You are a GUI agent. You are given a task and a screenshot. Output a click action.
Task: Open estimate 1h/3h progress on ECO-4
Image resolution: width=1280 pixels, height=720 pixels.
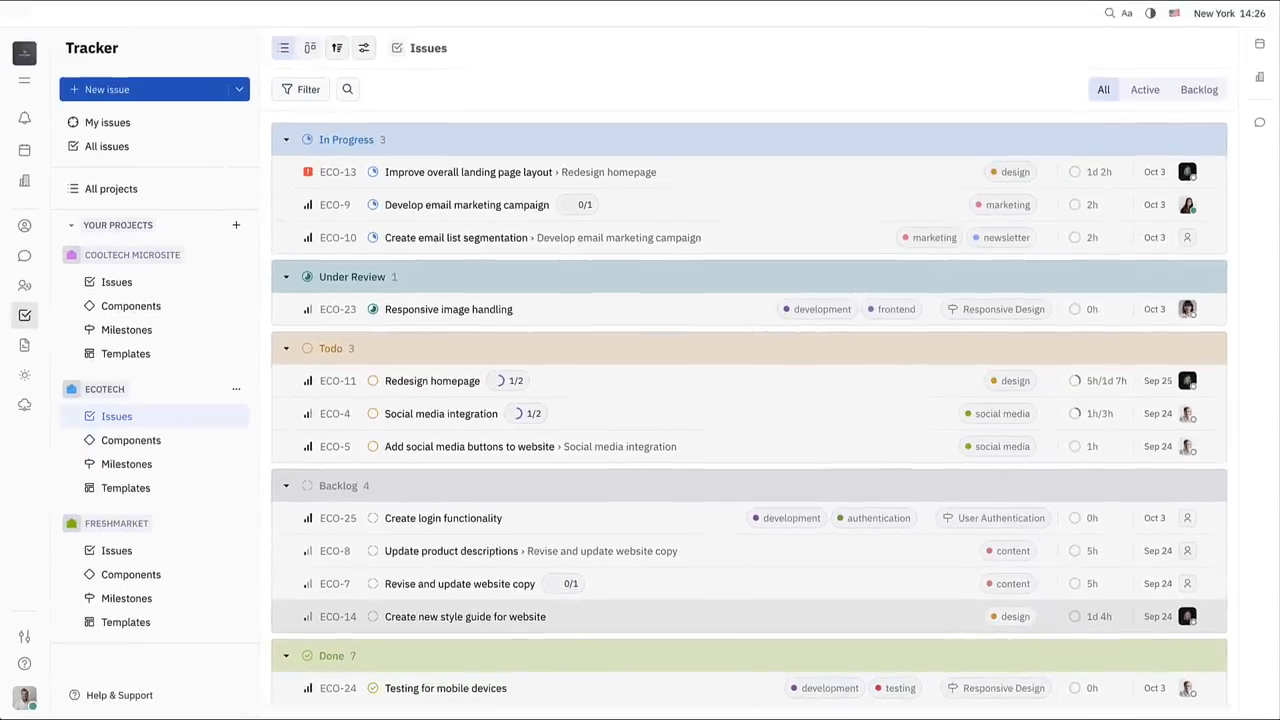(1091, 414)
